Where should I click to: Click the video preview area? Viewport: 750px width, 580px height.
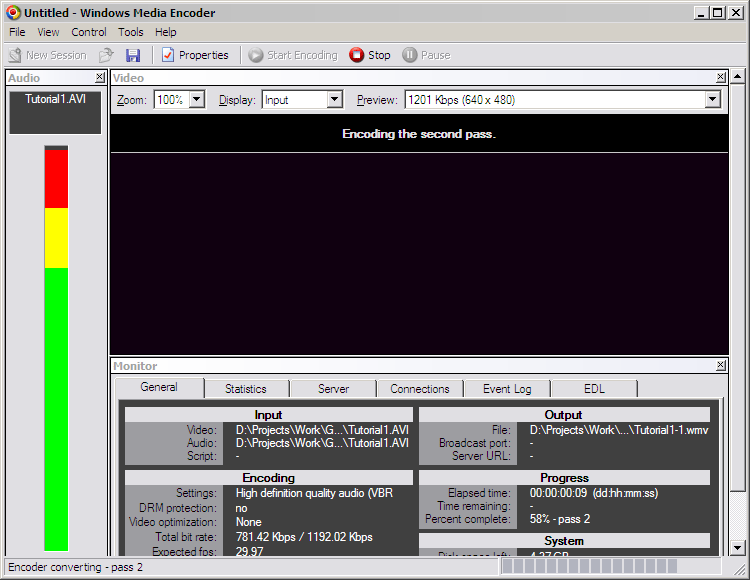point(419,254)
